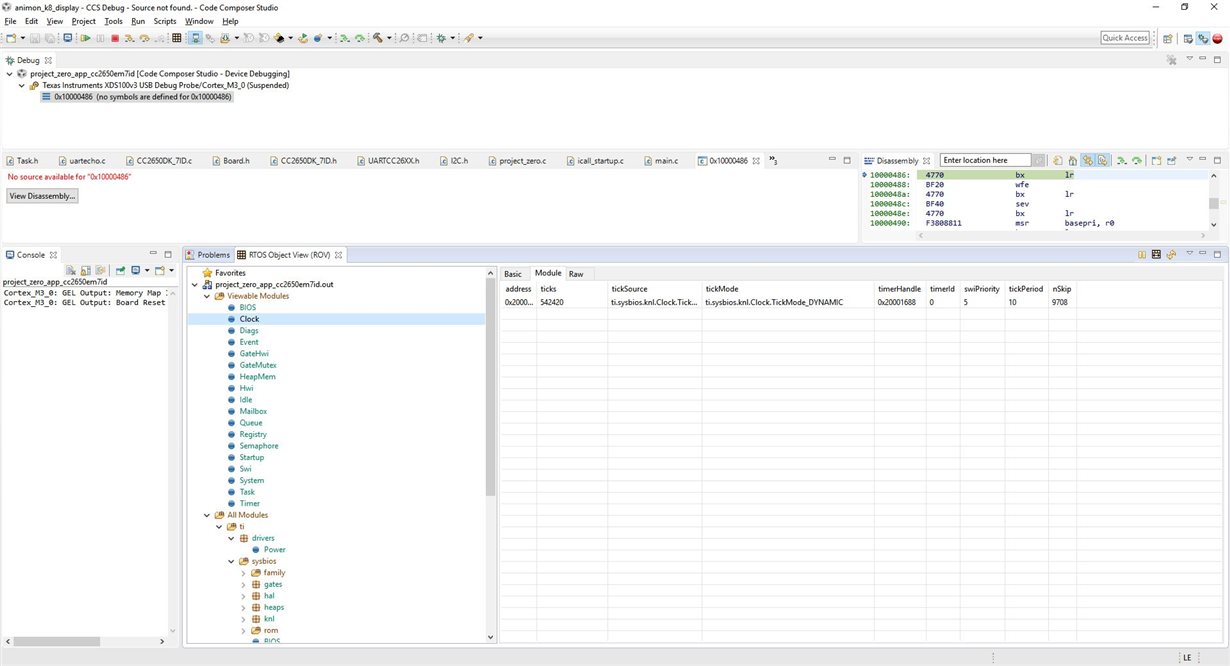This screenshot has height=666, width=1230.
Task: Click the Quick Access button
Action: pos(1125,38)
